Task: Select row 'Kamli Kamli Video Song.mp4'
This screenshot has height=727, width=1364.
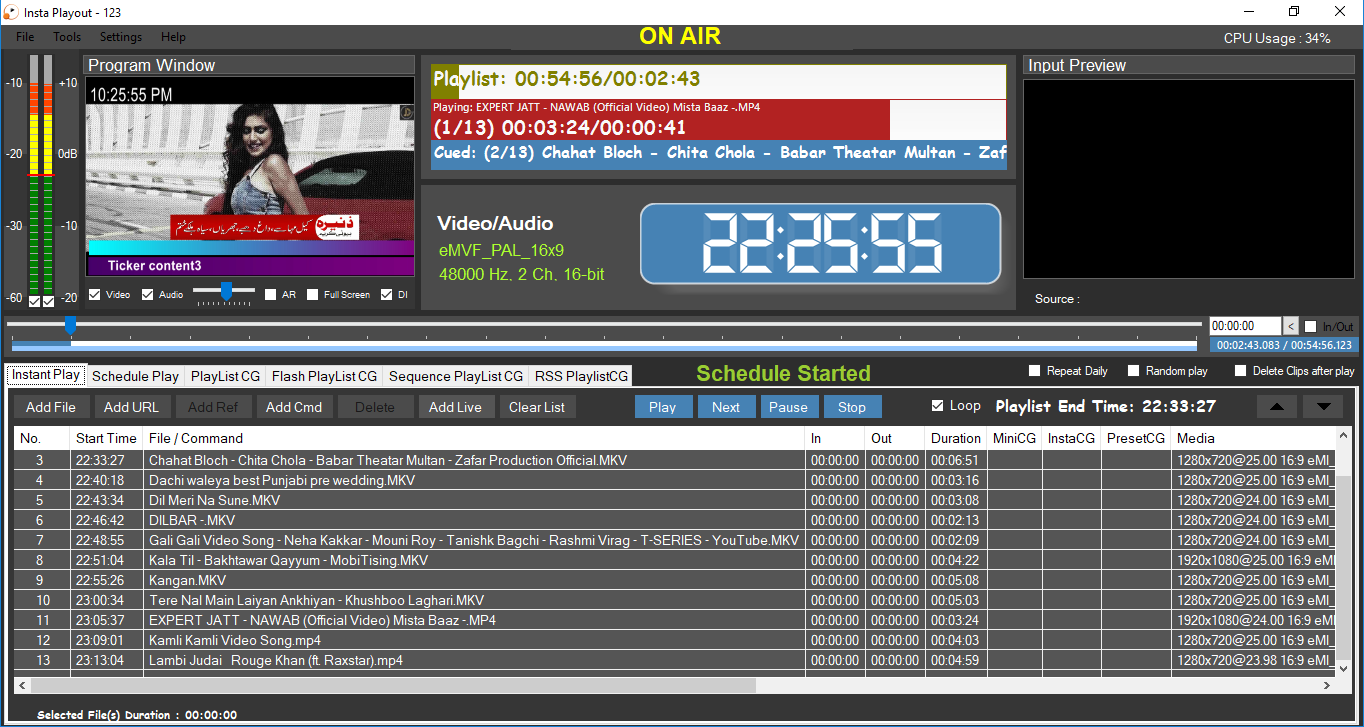Action: (674, 640)
